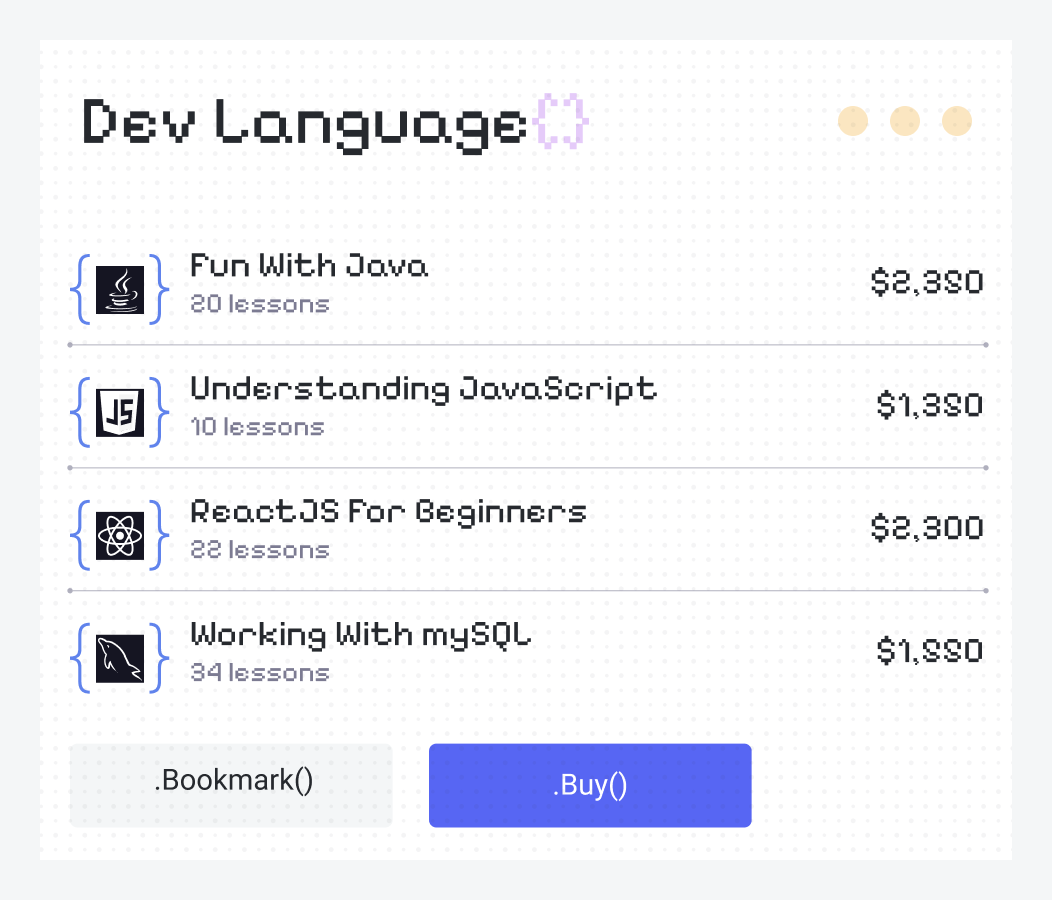The height and width of the screenshot is (900, 1052).
Task: Click the $1,380 JavaScript price
Action: (930, 406)
